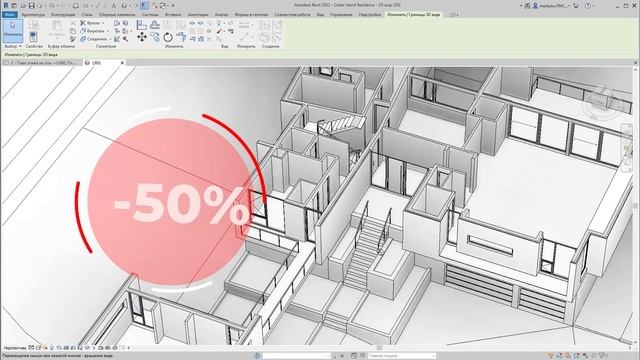Save the project from quick access toolbar
Viewport: 640px width, 360px height.
31,6
